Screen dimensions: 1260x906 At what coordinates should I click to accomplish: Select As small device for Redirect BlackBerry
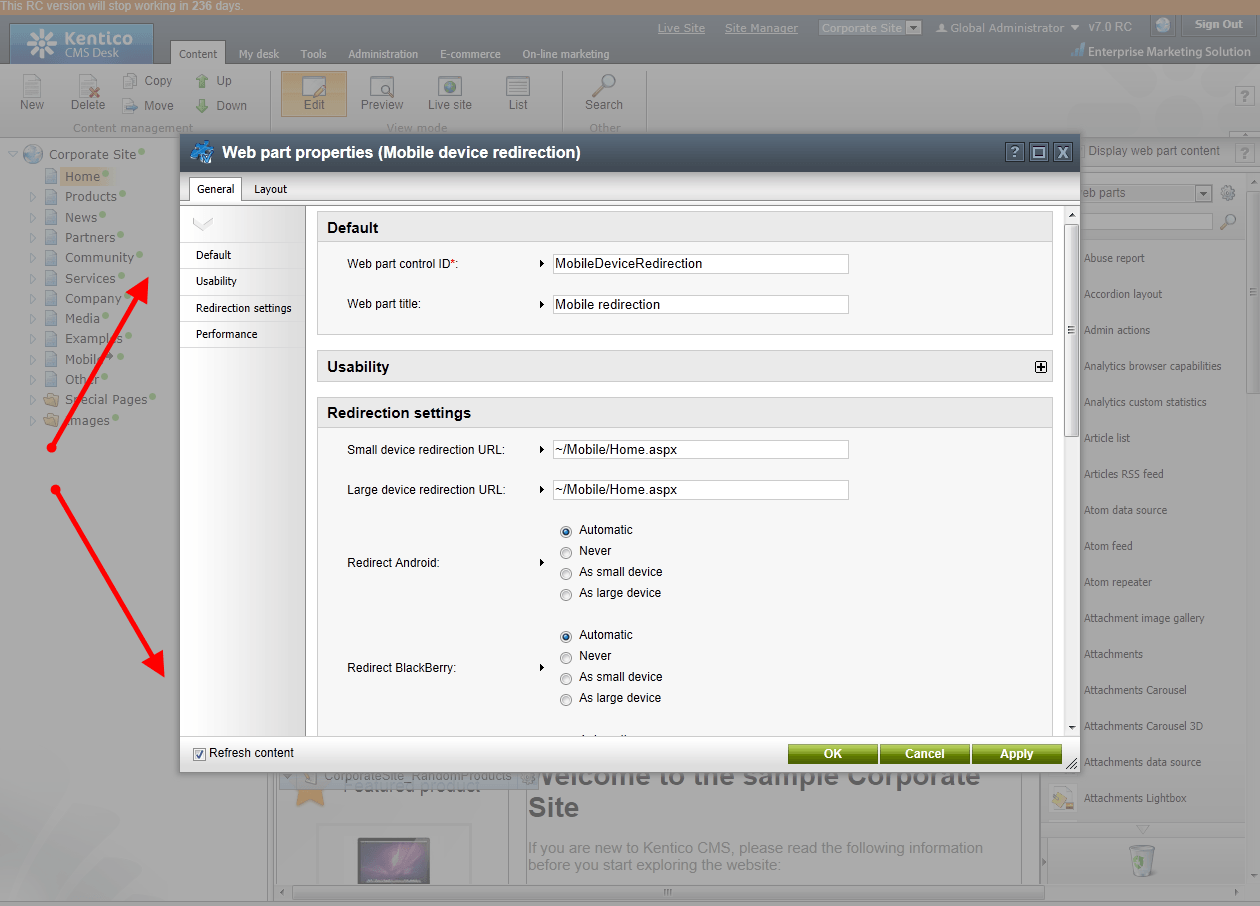click(566, 678)
